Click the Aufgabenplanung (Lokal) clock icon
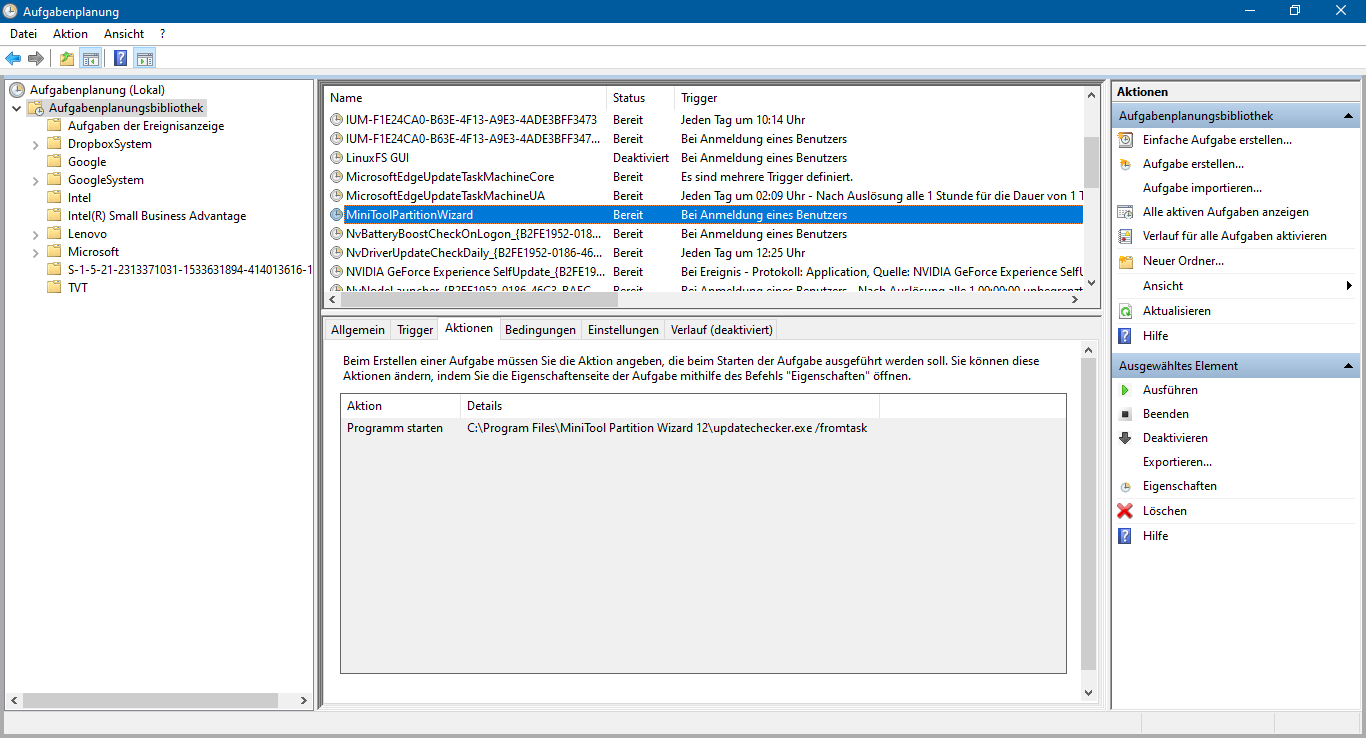The image size is (1366, 738). [x=17, y=90]
